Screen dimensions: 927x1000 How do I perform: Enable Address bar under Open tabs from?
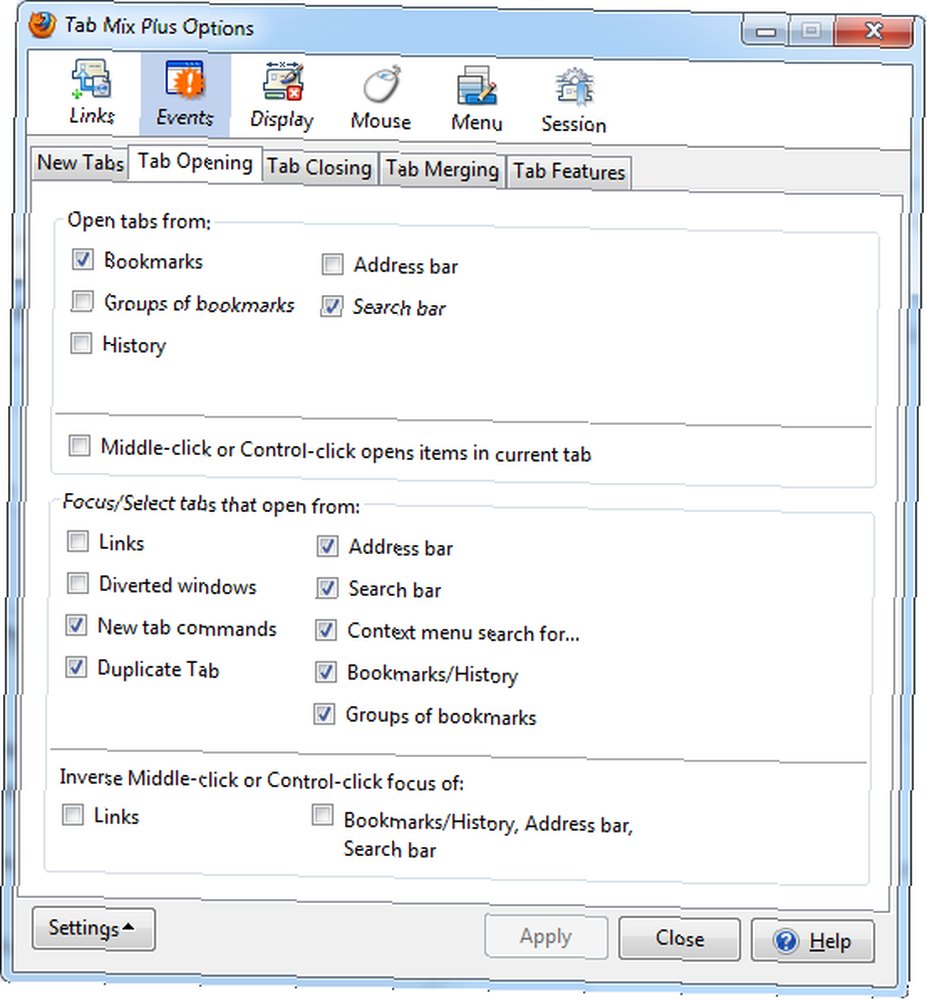pos(332,264)
